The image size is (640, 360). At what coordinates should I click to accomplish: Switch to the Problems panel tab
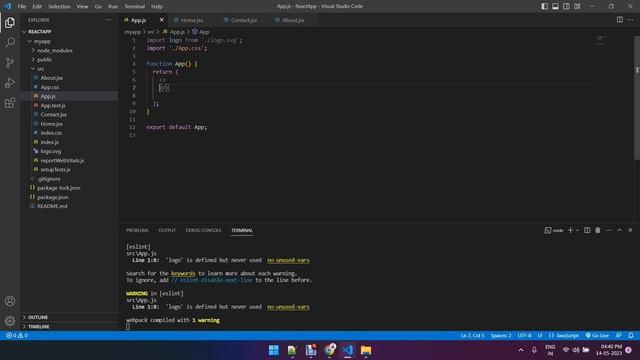[138, 230]
